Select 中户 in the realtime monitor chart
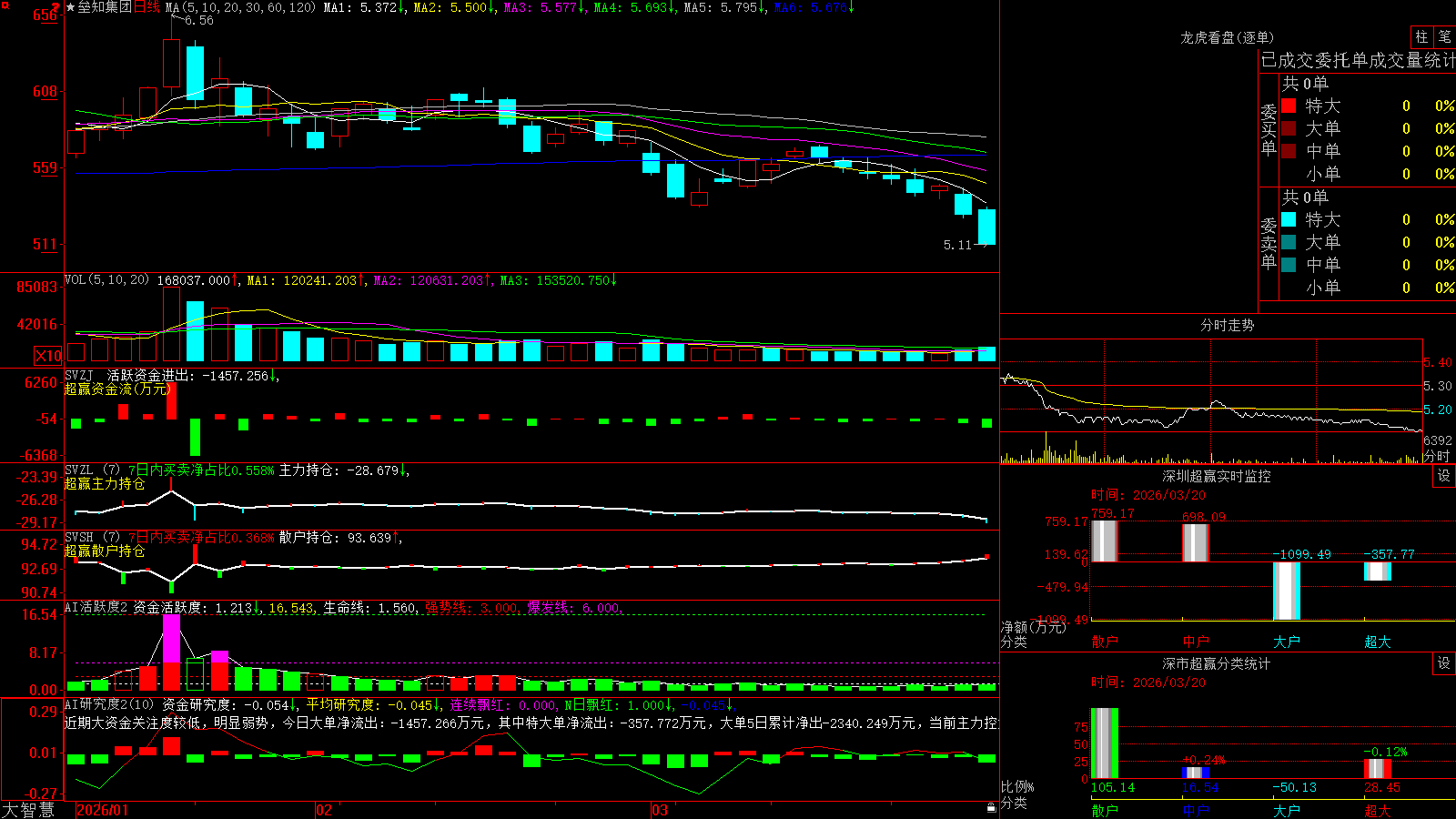This screenshot has width=1456, height=819. pos(1196,642)
